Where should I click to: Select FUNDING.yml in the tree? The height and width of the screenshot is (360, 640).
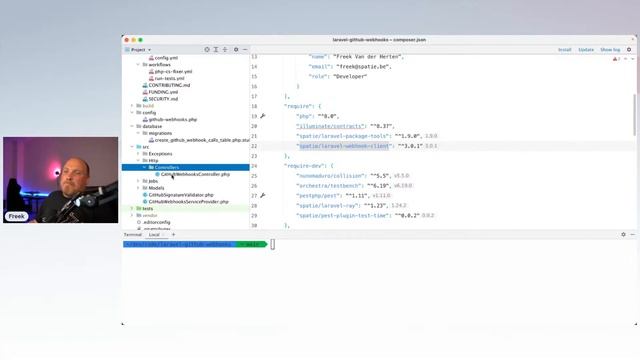pos(163,92)
